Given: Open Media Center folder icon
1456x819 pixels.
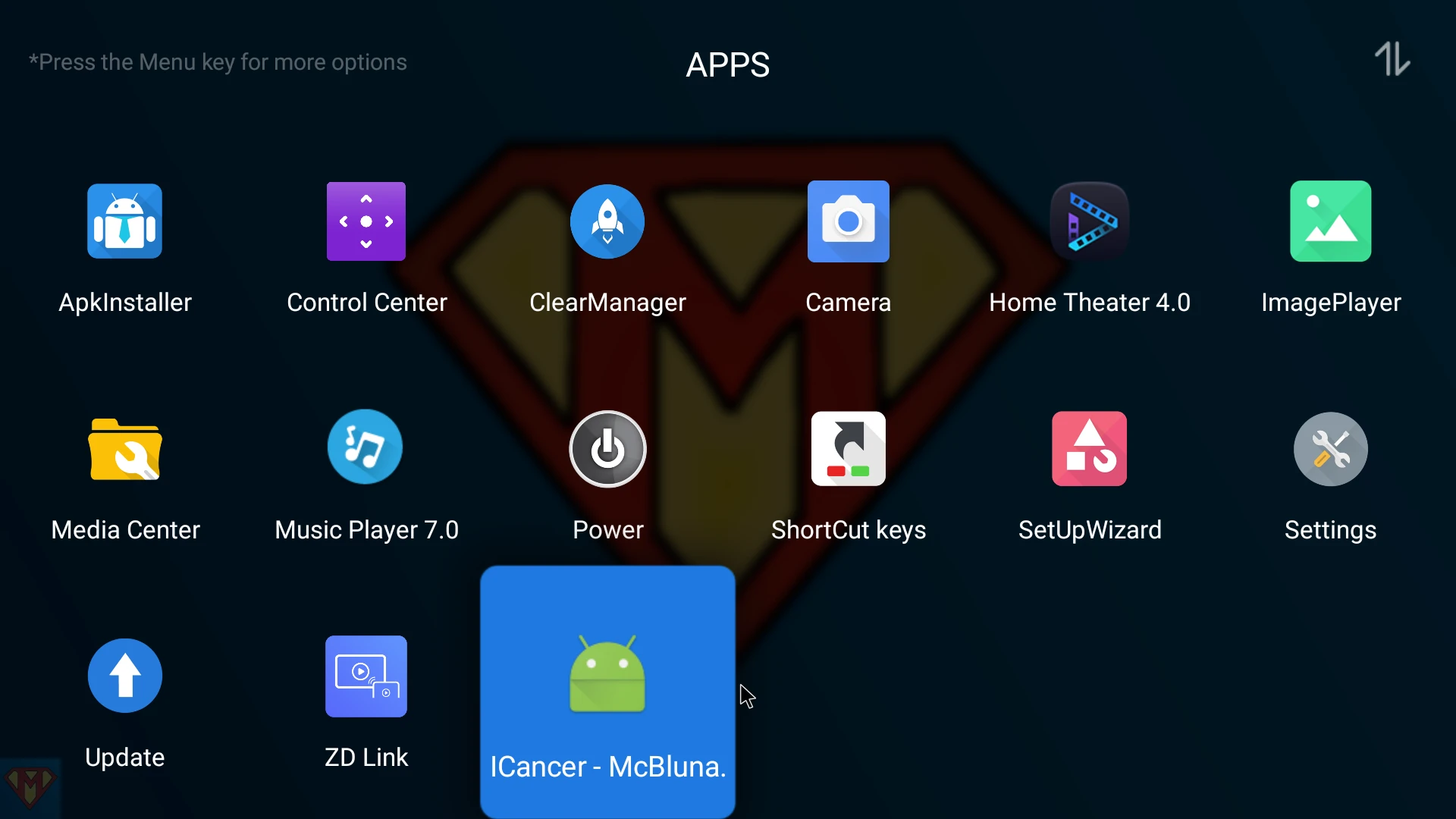Looking at the screenshot, I should point(125,449).
